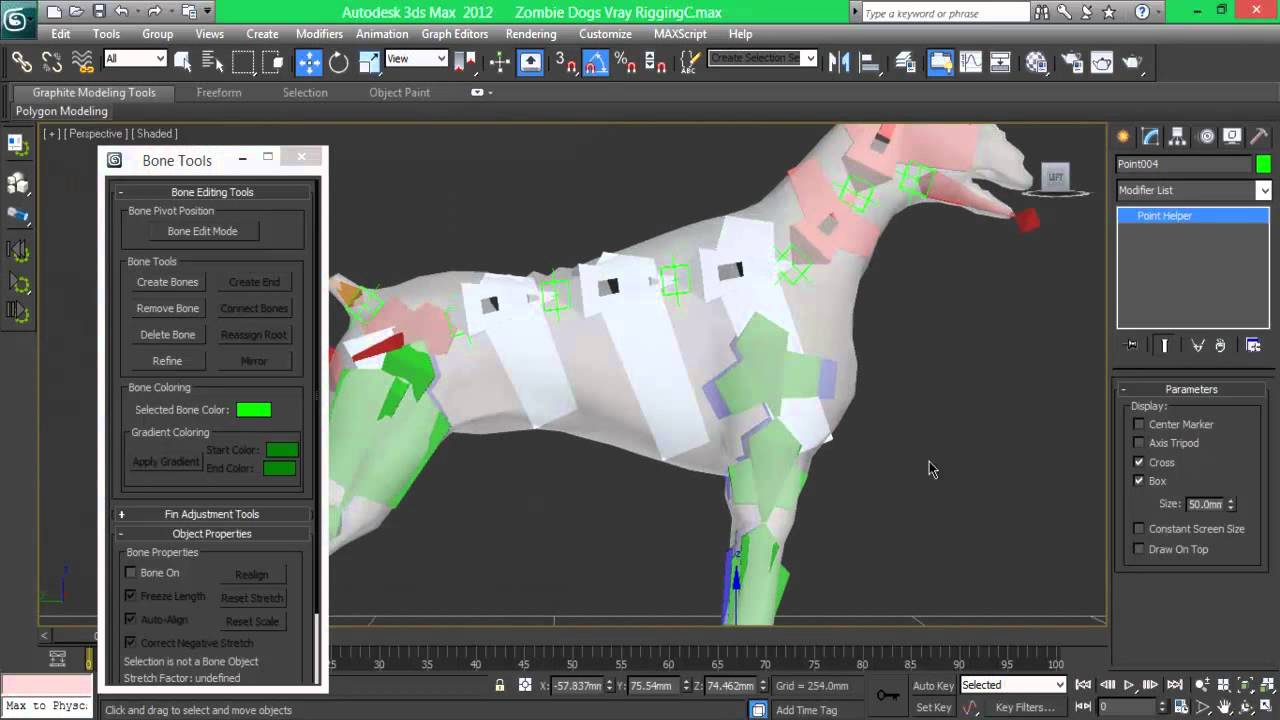The height and width of the screenshot is (720, 1280).
Task: Click the Mirror tool icon
Action: pos(839,62)
